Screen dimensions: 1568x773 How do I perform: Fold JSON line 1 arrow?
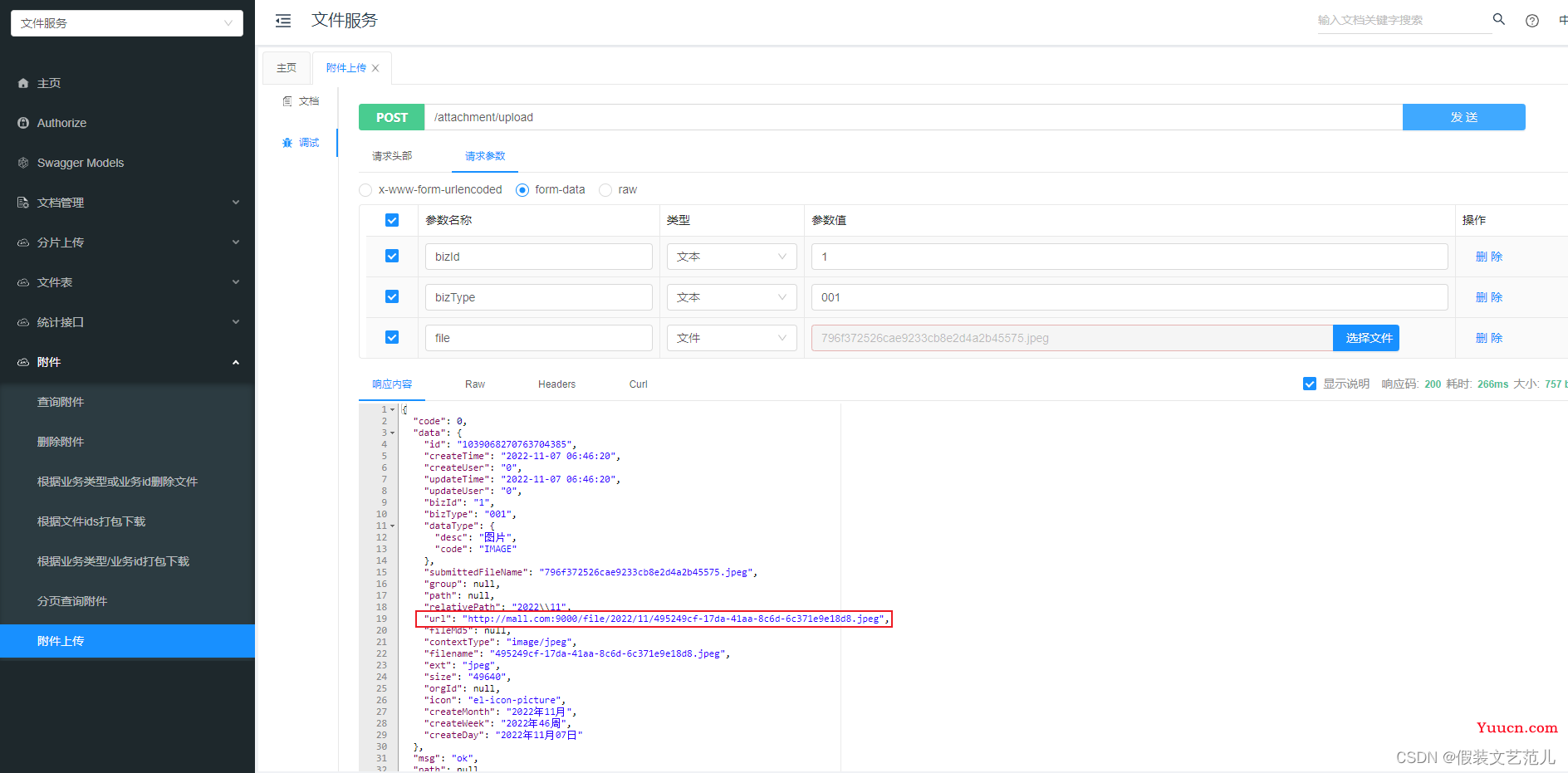(392, 409)
